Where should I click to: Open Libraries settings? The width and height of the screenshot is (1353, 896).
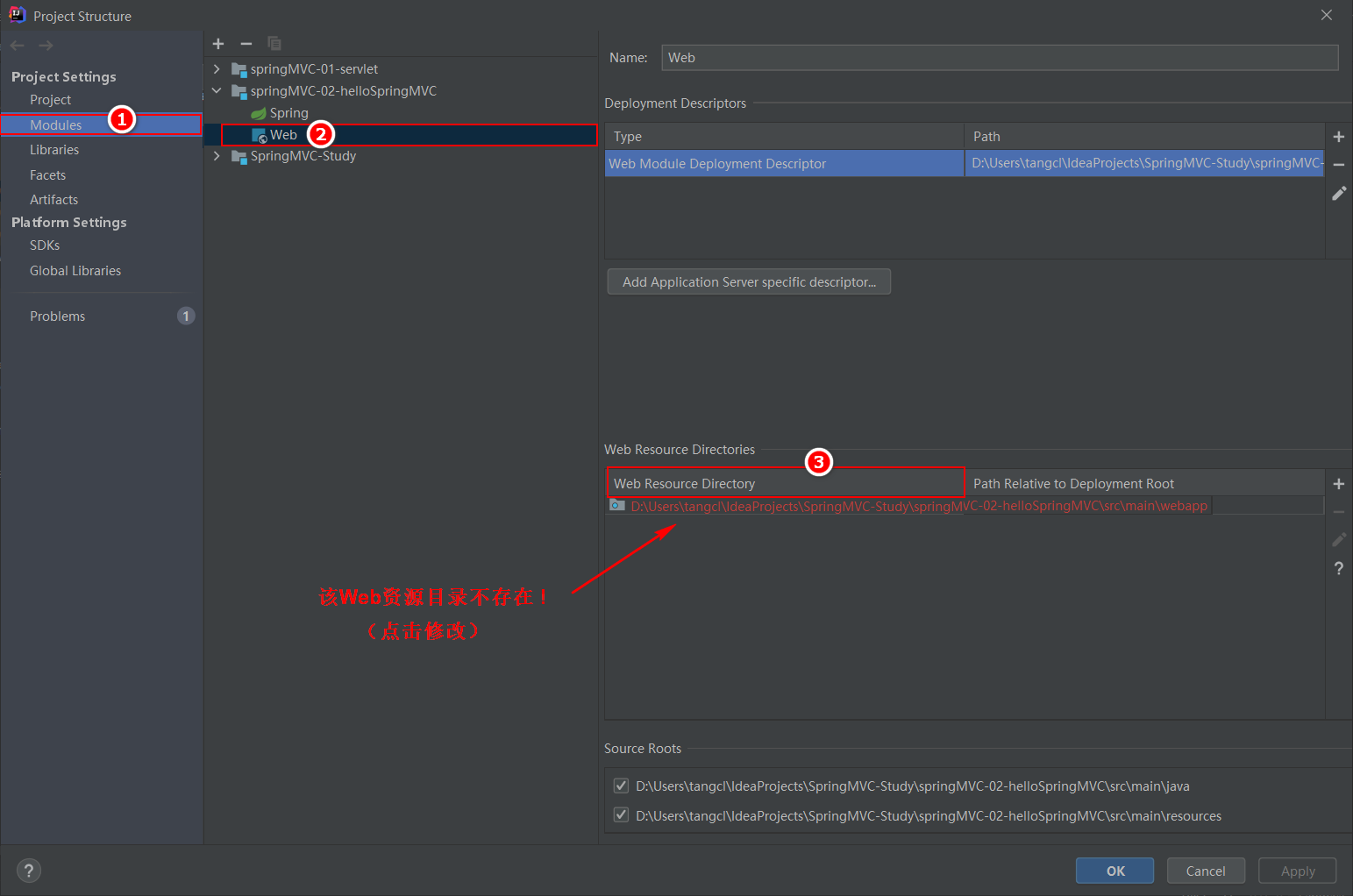(54, 150)
